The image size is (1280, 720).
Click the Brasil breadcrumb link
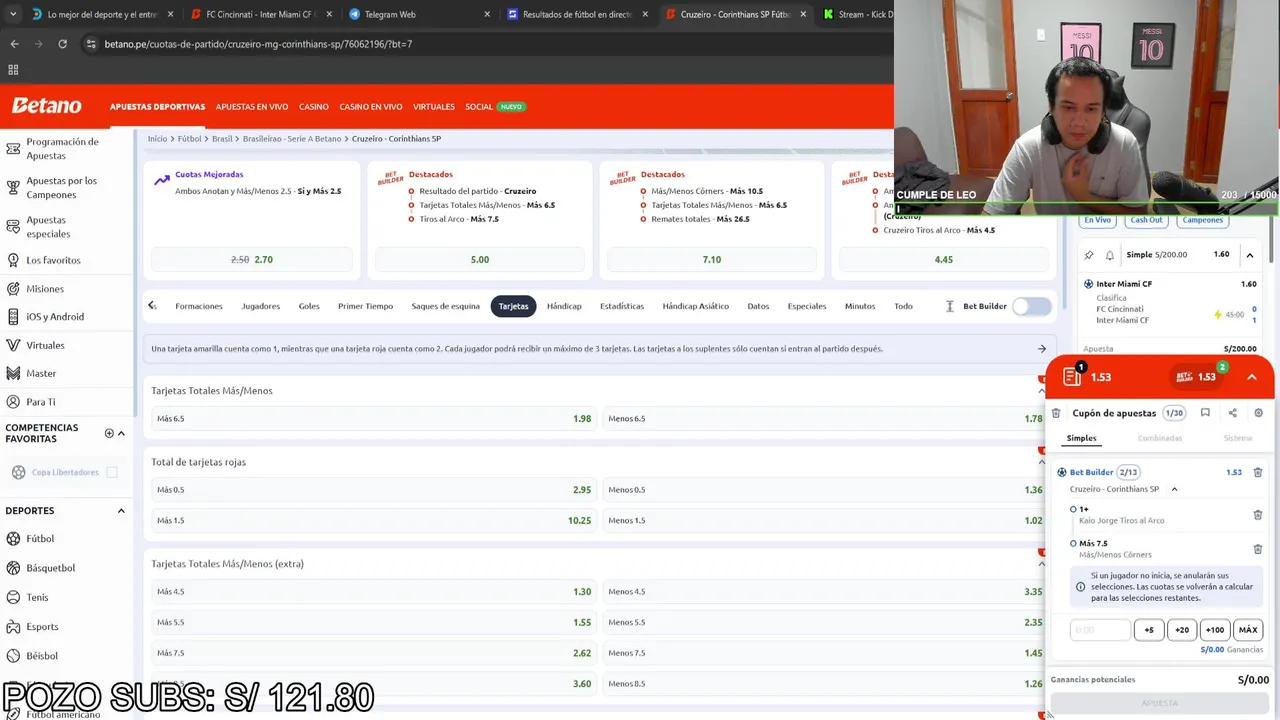pyautogui.click(x=222, y=139)
